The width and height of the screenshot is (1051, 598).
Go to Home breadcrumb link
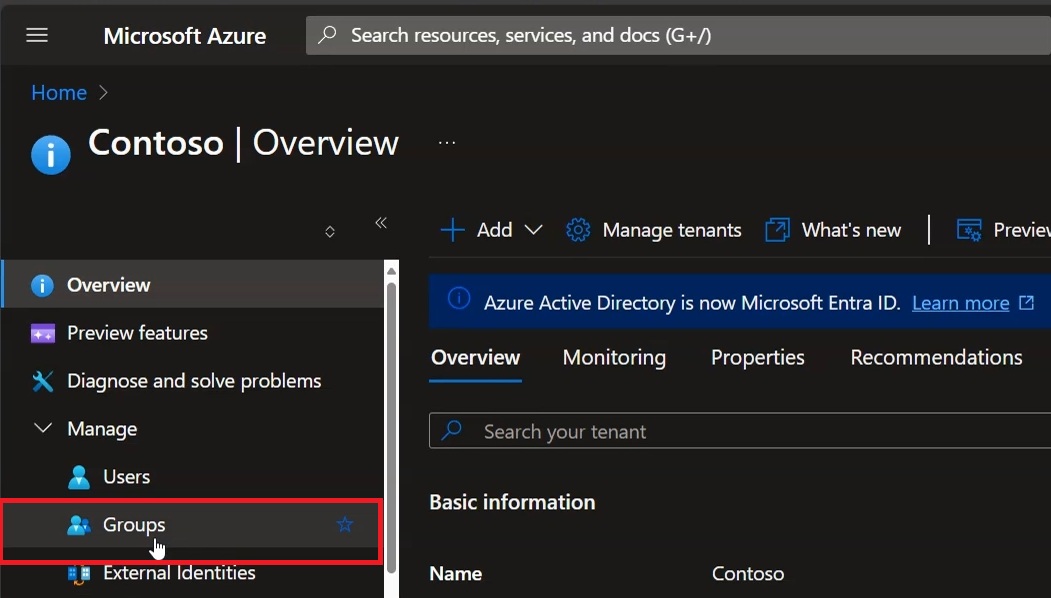click(59, 93)
